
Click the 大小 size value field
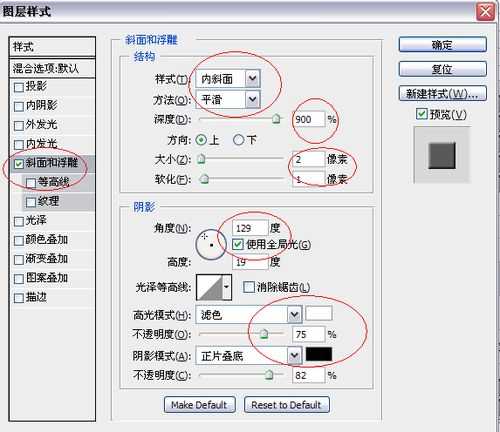tap(308, 159)
